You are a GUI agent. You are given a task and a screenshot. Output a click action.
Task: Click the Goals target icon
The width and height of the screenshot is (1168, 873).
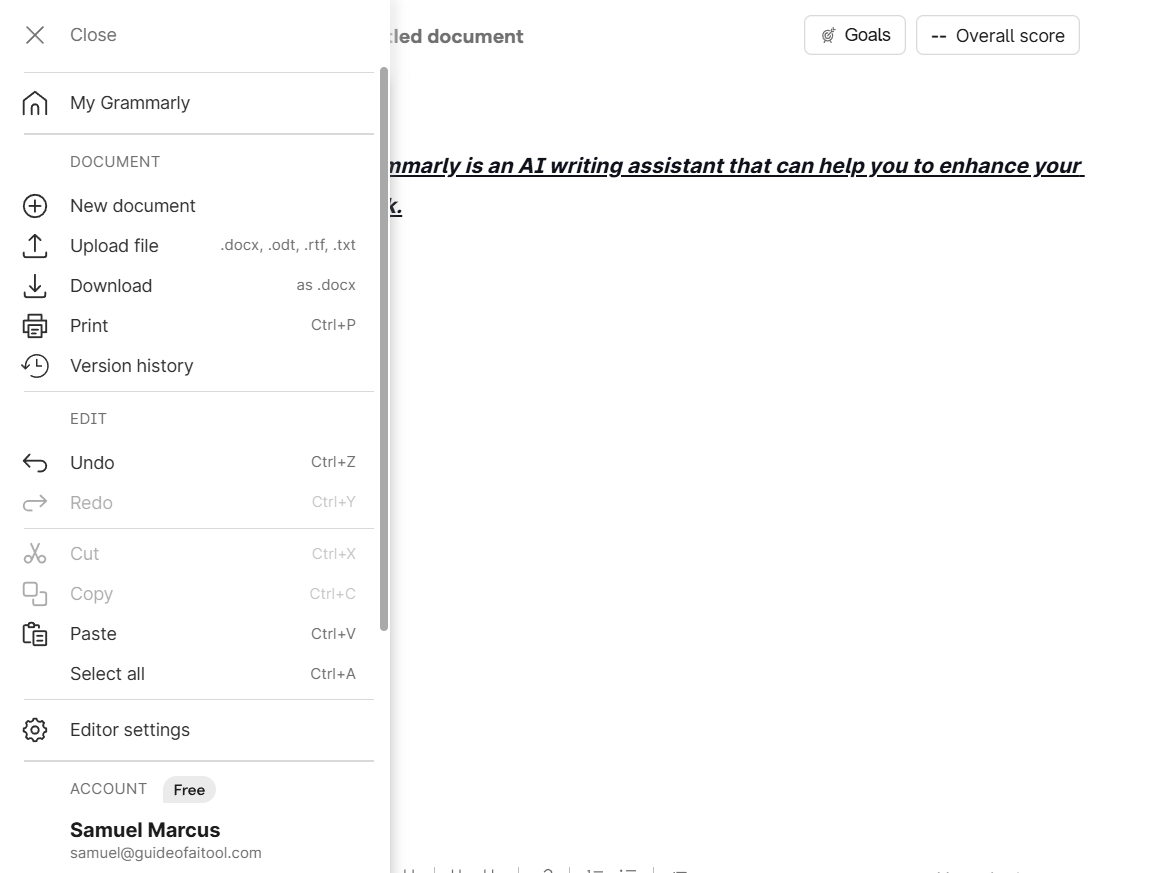(828, 35)
